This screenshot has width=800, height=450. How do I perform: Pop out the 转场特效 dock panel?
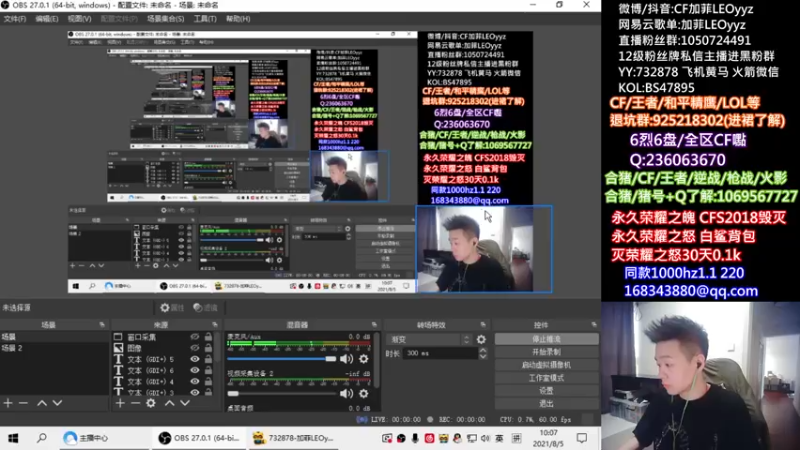coord(483,324)
